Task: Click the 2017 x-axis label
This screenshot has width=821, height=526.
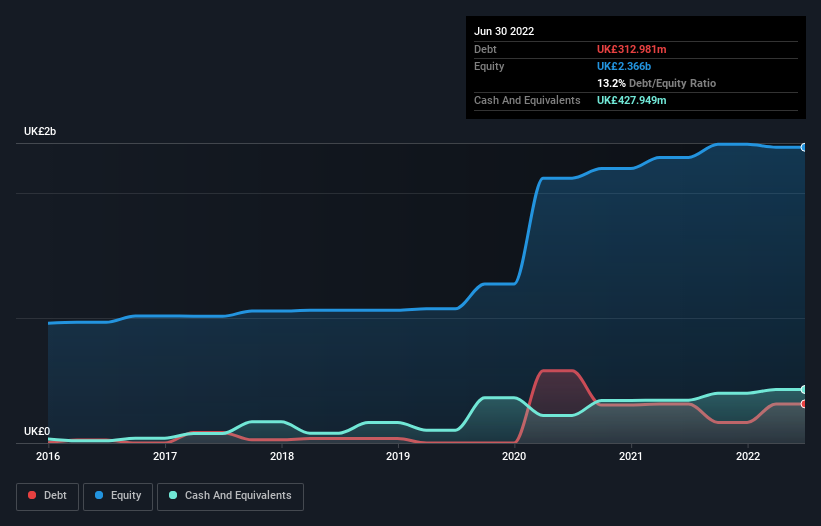Action: [x=165, y=456]
